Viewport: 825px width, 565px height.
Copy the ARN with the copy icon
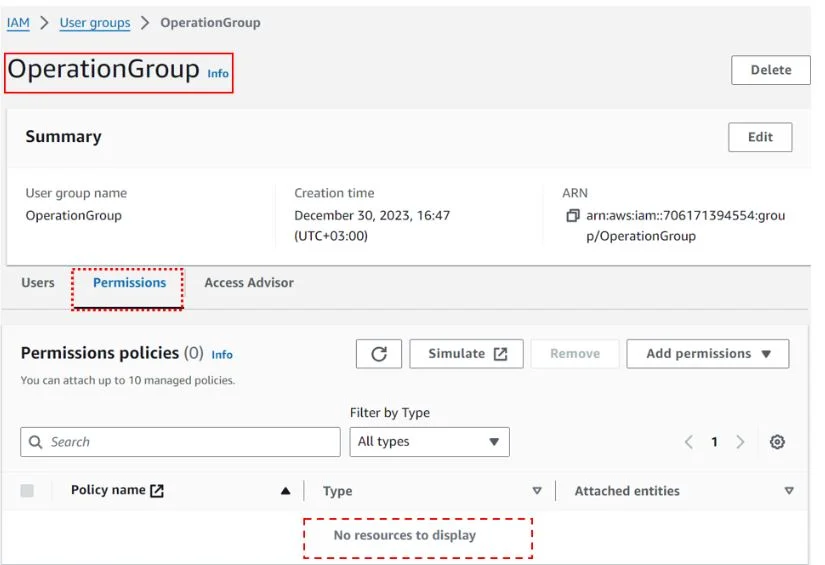click(572, 216)
